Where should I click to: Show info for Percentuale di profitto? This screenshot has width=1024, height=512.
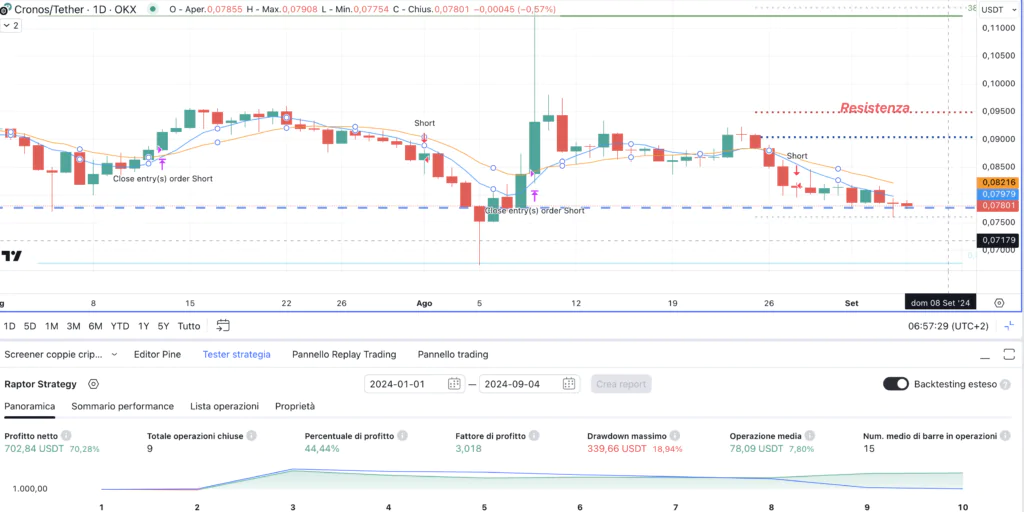(402, 436)
